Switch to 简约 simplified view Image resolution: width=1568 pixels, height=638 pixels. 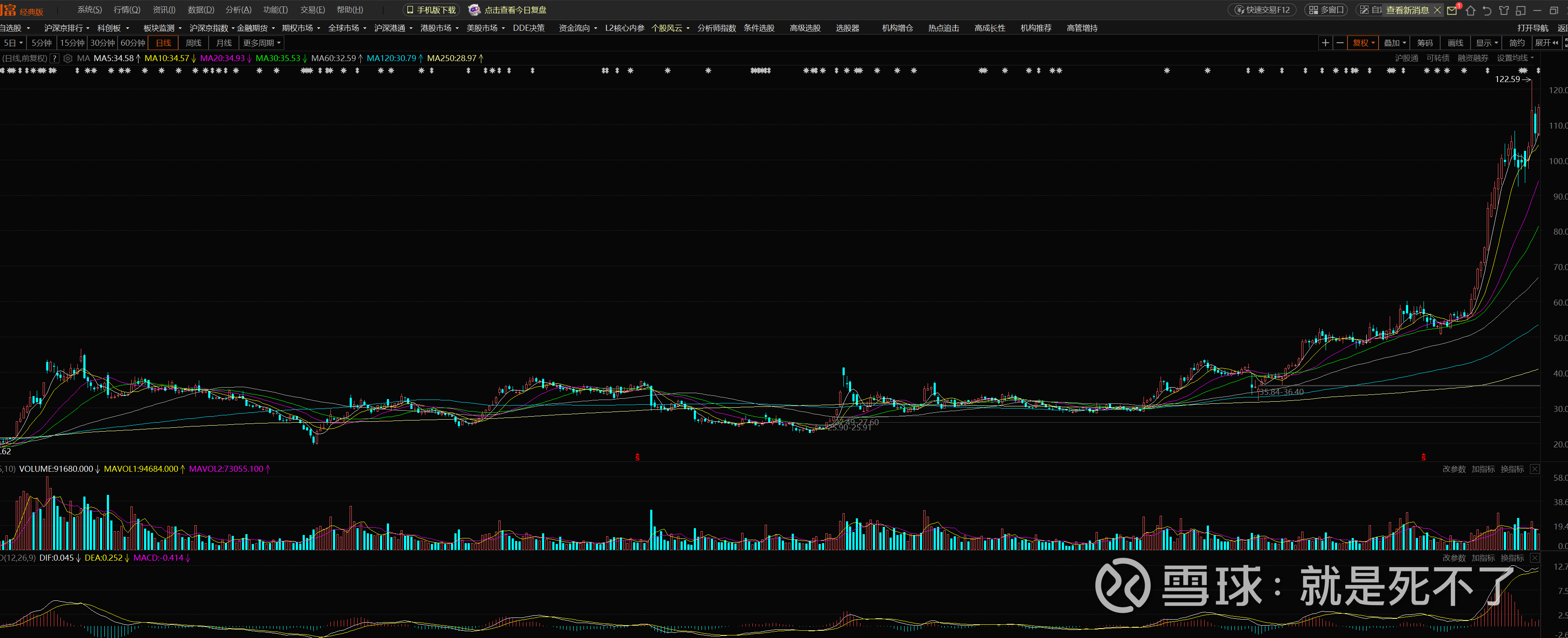coord(1516,43)
